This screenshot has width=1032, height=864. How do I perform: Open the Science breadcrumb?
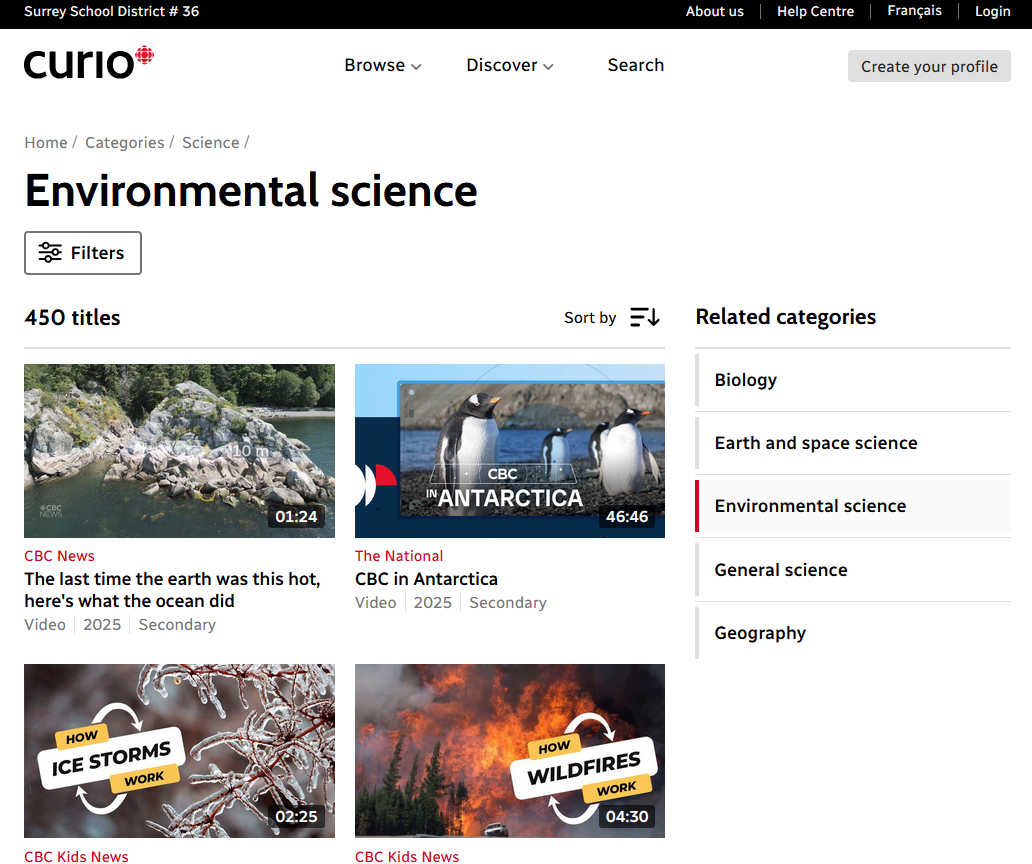click(211, 143)
